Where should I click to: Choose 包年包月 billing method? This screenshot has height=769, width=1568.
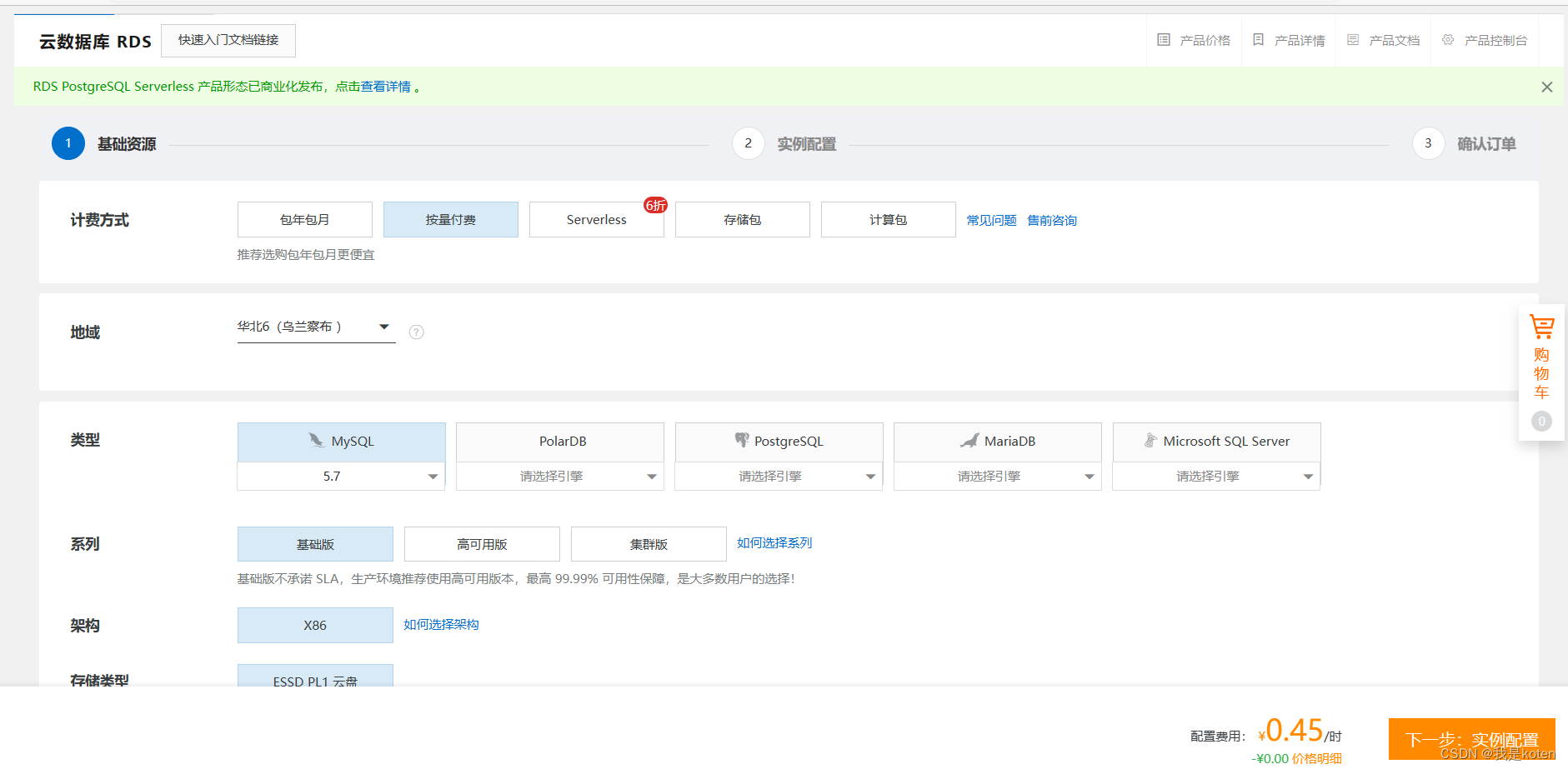[305, 219]
